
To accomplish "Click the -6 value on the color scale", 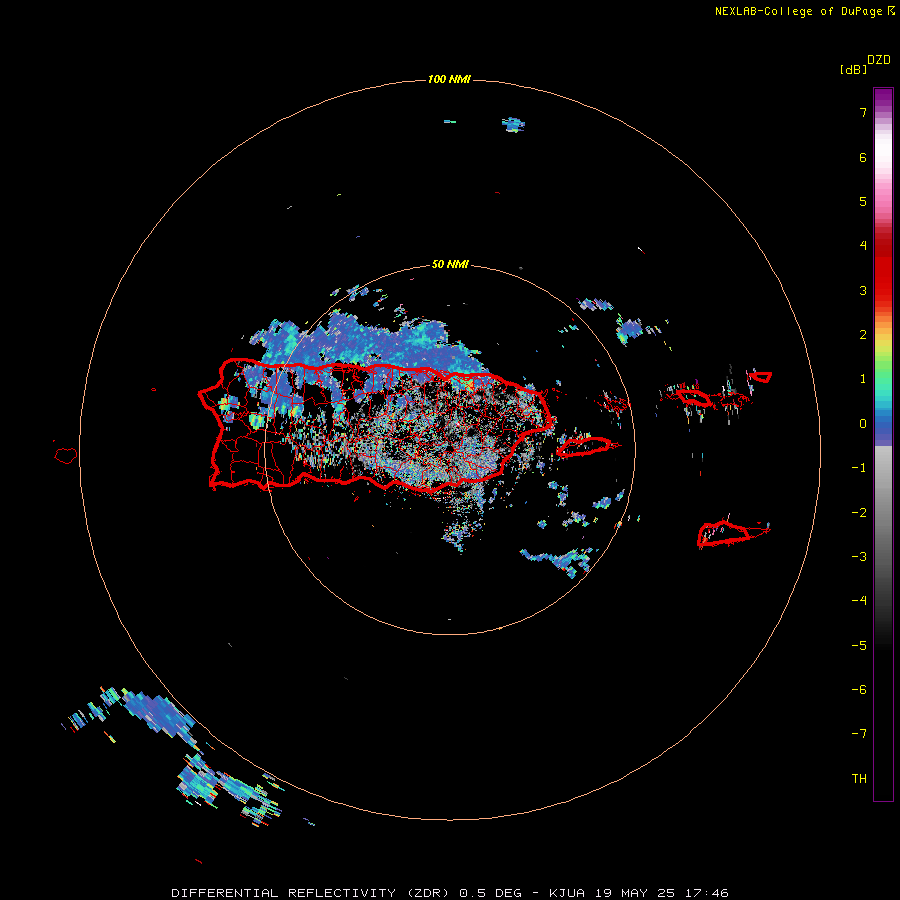I will tap(859, 690).
